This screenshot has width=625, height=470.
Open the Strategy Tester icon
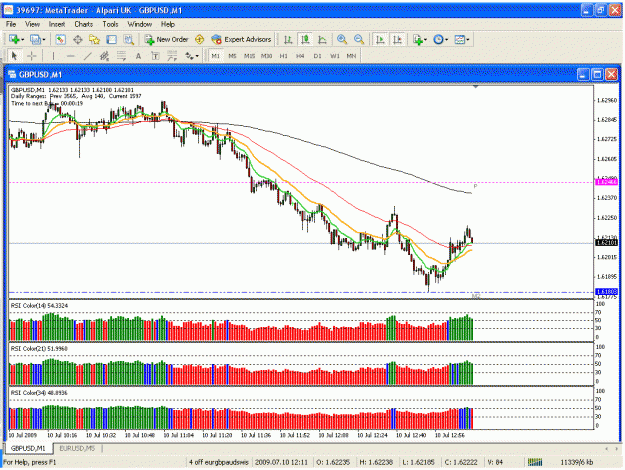click(128, 39)
